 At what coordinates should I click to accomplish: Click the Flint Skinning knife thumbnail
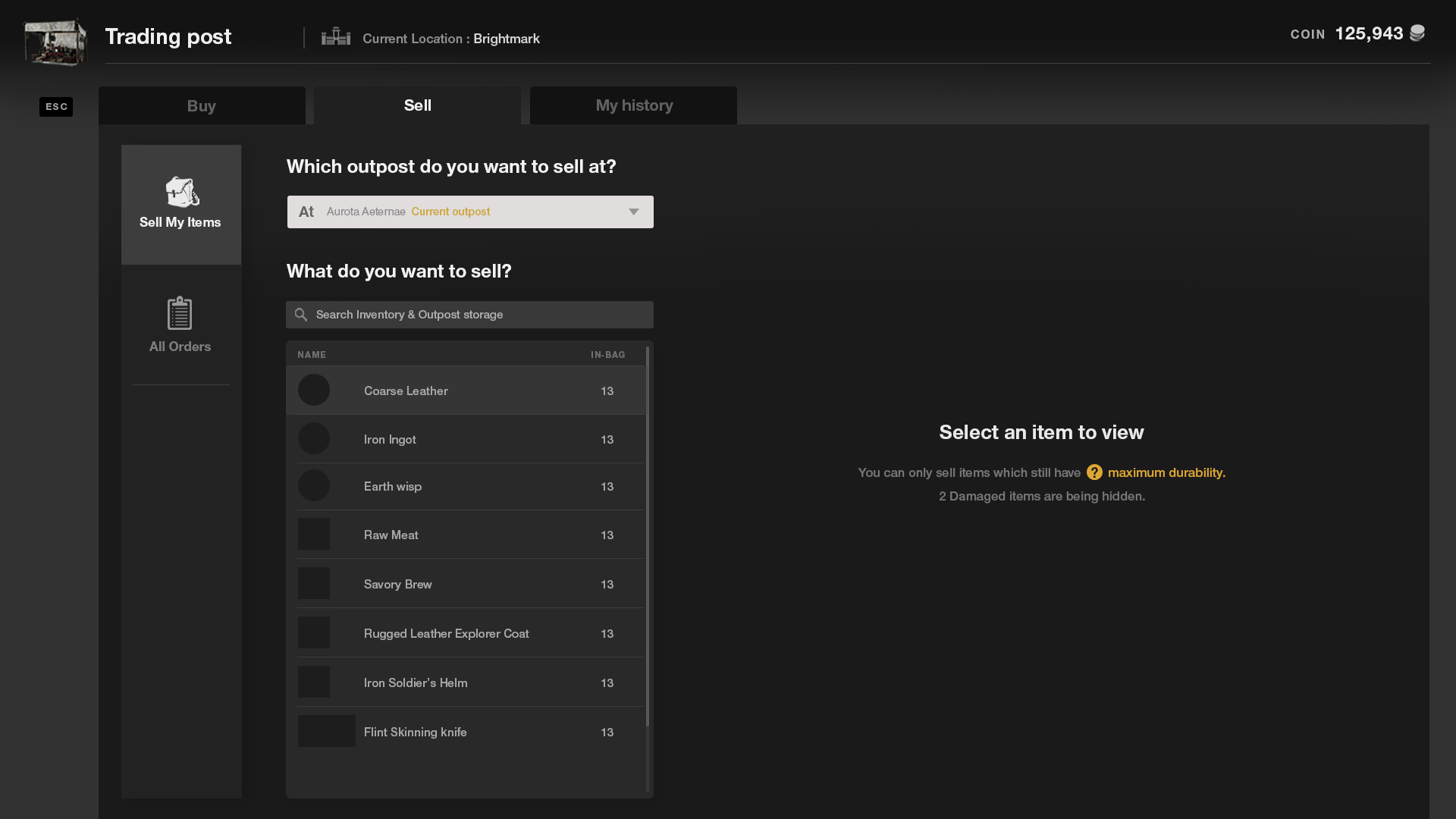pyautogui.click(x=326, y=732)
